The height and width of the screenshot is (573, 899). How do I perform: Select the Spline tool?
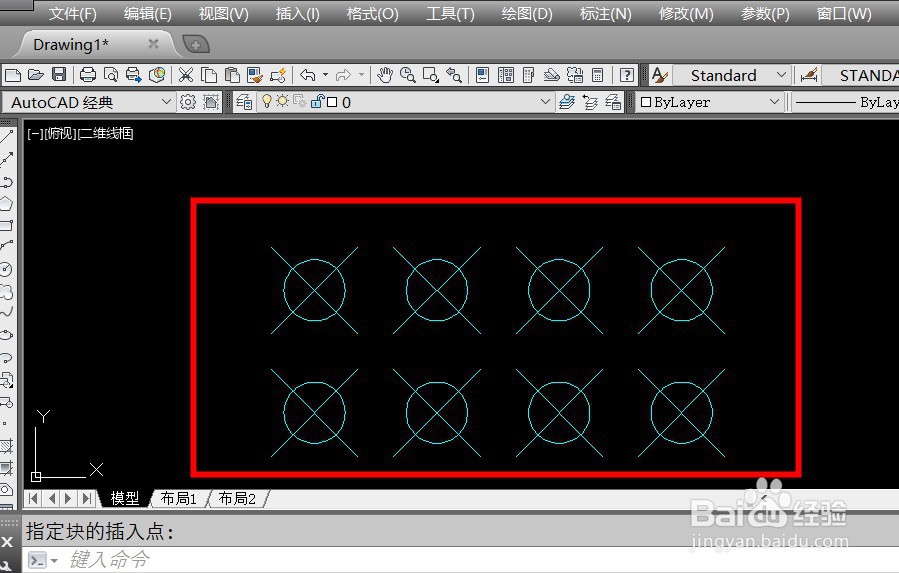[x=6, y=313]
